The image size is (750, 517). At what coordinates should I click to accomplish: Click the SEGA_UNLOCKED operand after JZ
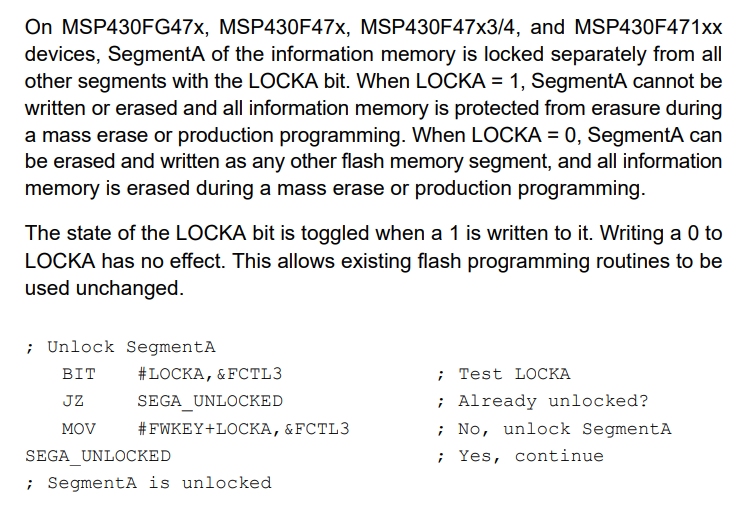point(209,401)
